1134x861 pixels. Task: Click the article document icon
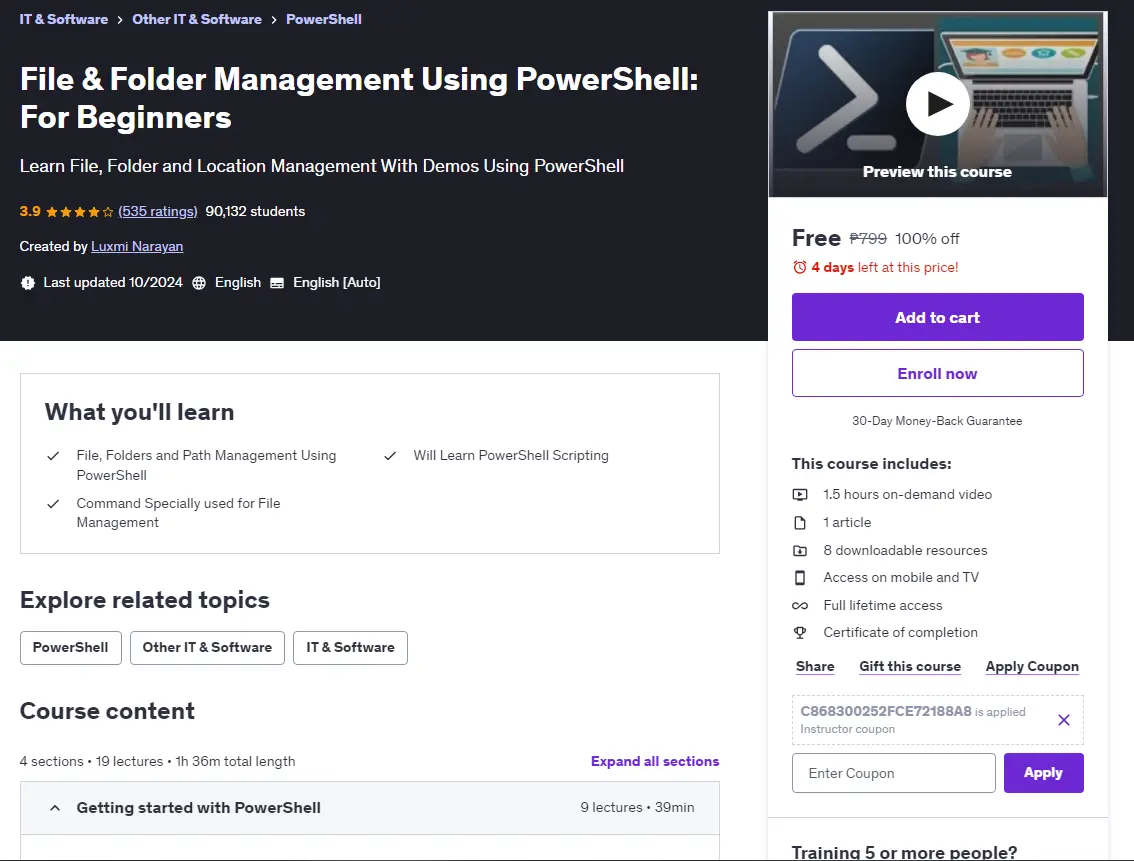[800, 523]
